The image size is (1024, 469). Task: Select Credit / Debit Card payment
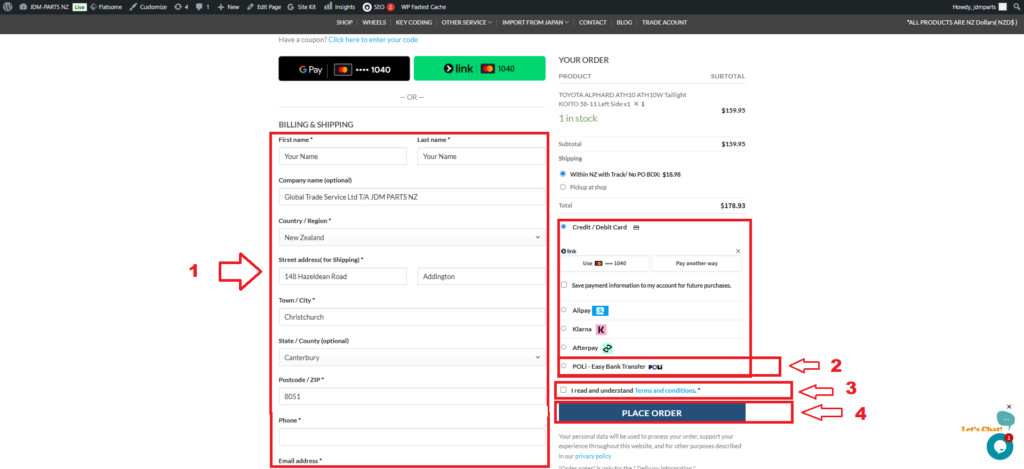[x=563, y=227]
